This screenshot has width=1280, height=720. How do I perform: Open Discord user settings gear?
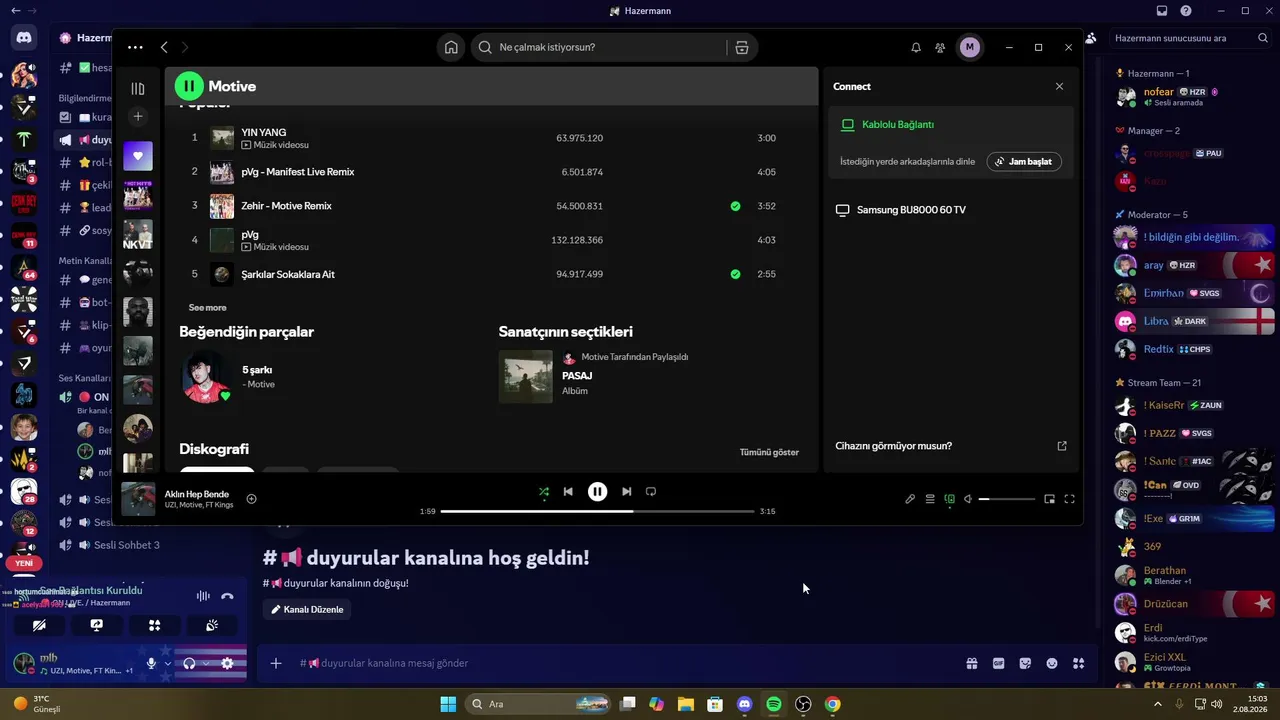click(x=227, y=663)
